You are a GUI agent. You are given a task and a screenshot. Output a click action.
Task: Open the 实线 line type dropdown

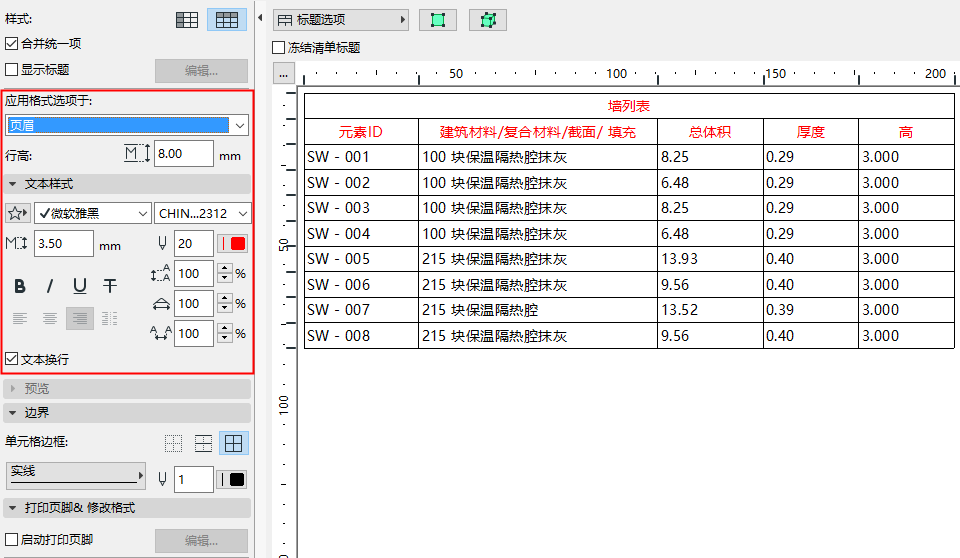pos(75,475)
